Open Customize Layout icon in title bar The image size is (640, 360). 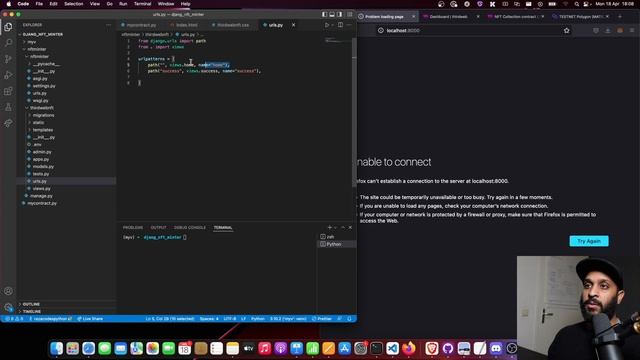350,14
